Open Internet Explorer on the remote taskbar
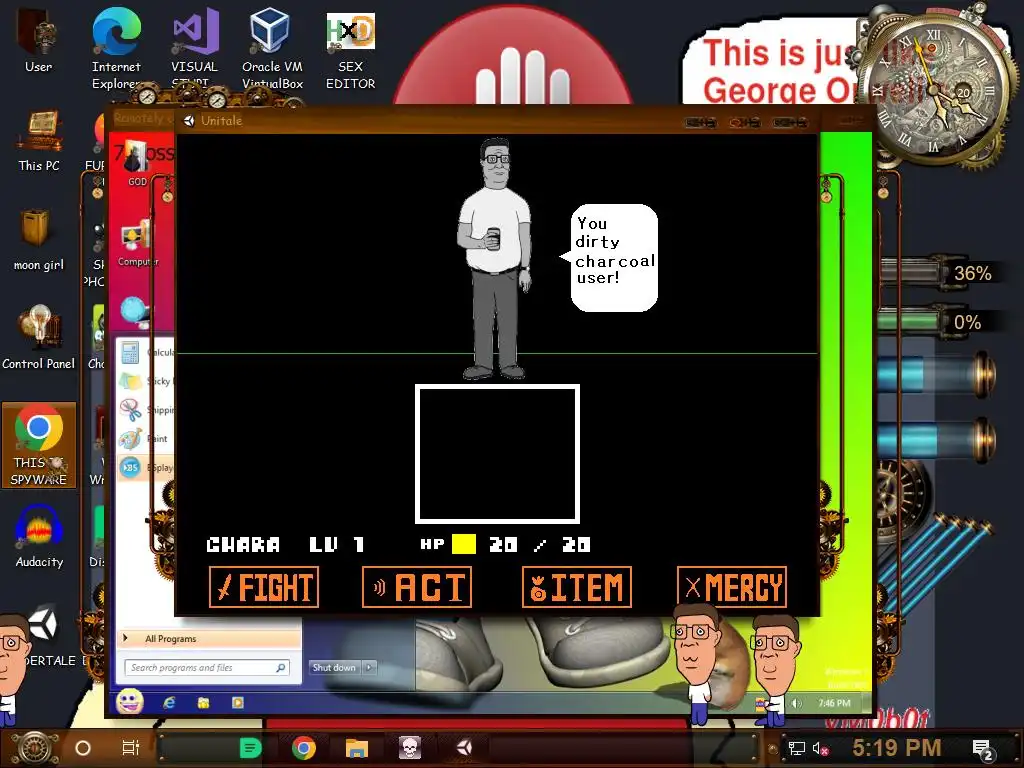The width and height of the screenshot is (1024, 768). click(169, 703)
